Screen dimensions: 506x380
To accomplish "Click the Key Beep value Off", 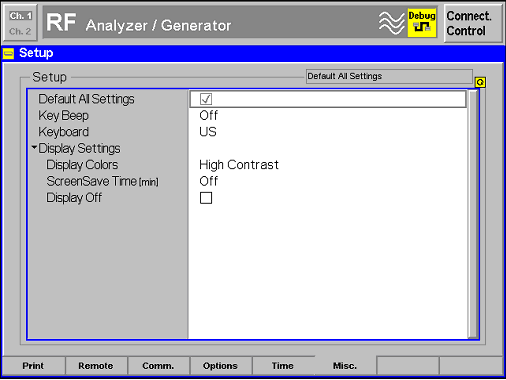I will (209, 115).
